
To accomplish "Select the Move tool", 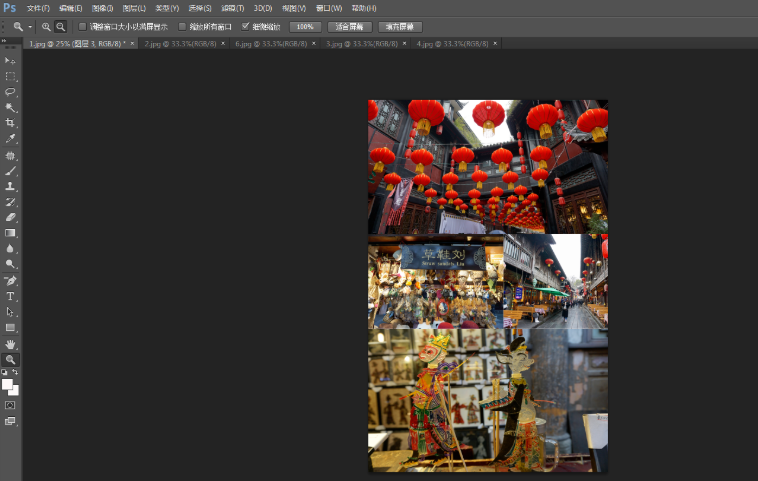I will tap(10, 61).
